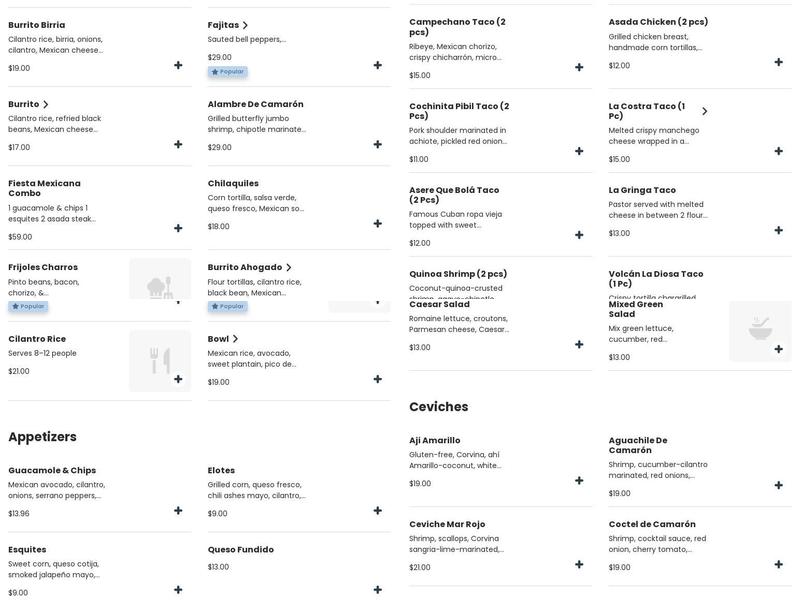
Task: Add La Gringa Taco with plus icon
Action: 779,230
